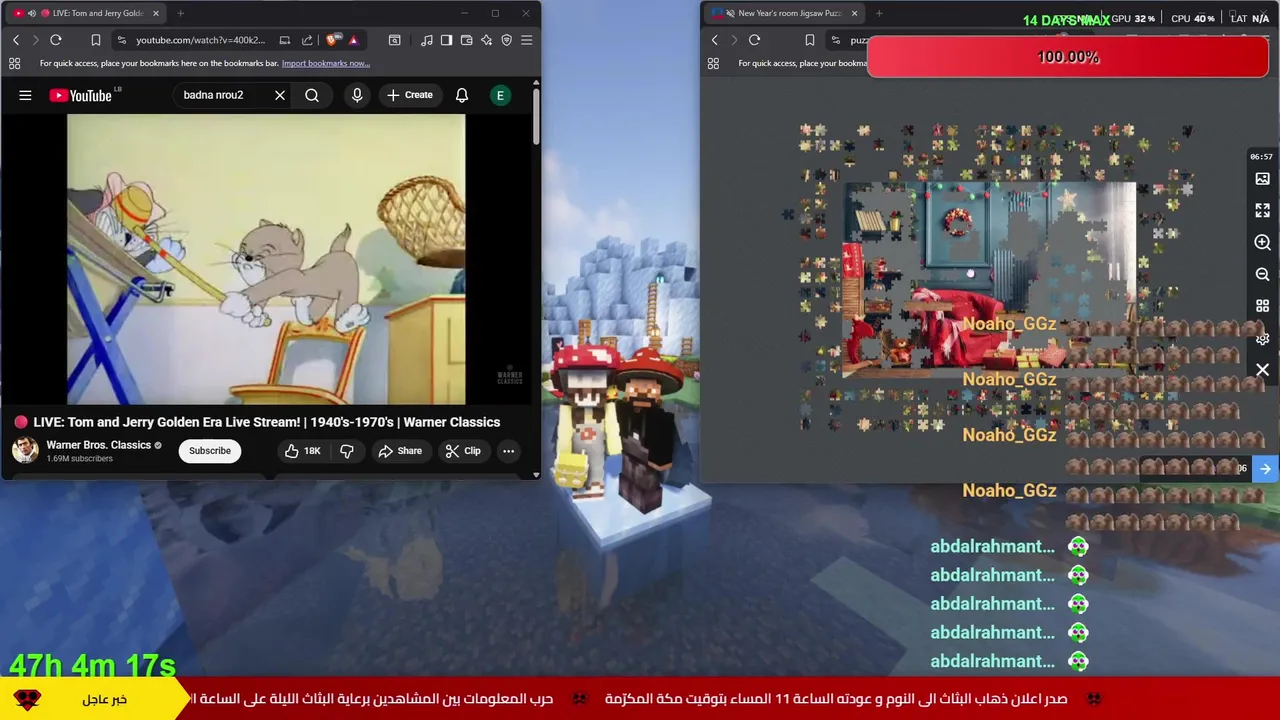Screen dimensions: 1280x720
Task: Bookmark the YouTube page
Action: click(95, 40)
